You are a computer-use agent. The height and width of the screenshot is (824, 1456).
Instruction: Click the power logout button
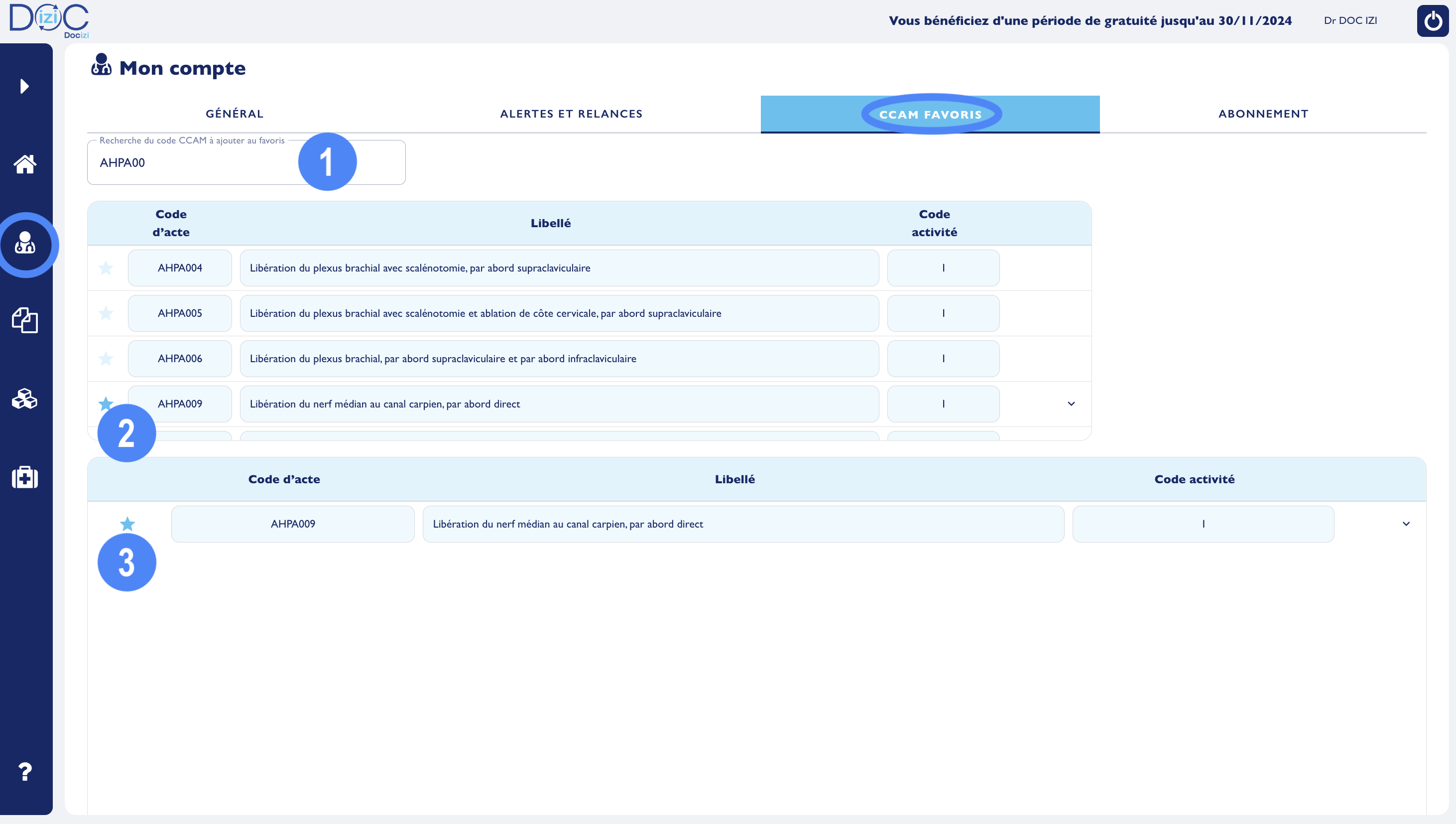1432,21
